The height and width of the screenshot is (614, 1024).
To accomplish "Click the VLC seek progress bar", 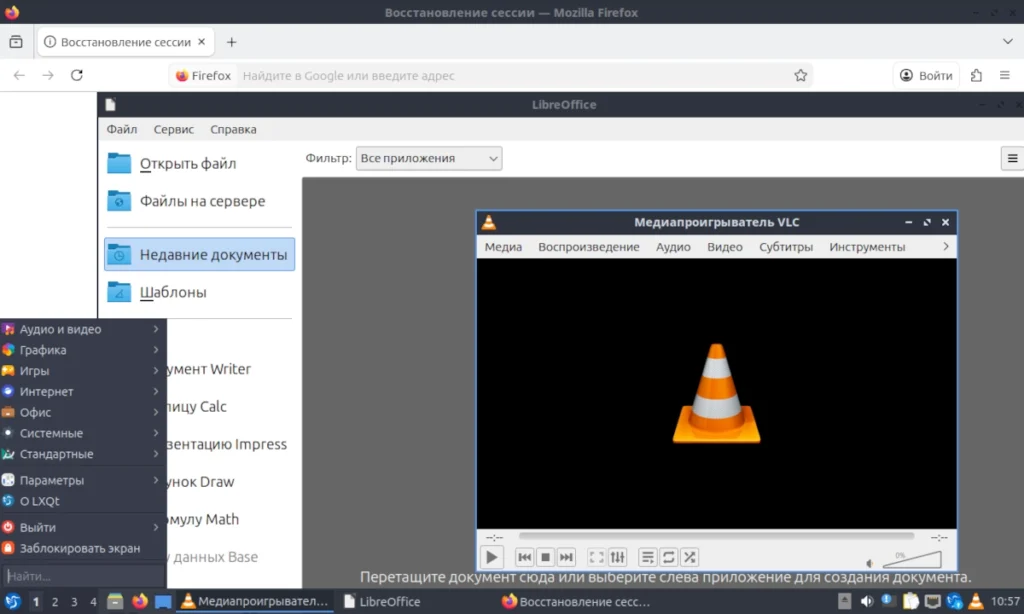I will 716,536.
